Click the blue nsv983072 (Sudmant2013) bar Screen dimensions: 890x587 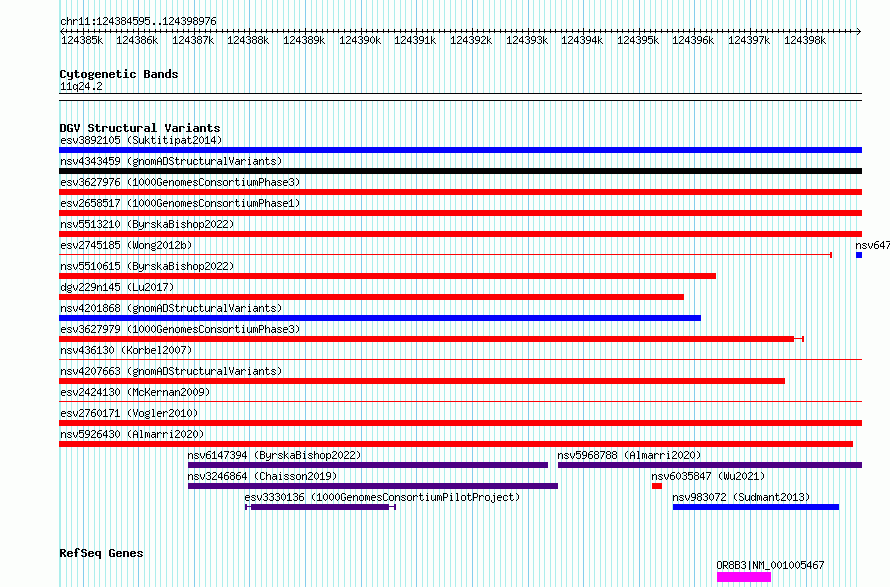point(755,507)
